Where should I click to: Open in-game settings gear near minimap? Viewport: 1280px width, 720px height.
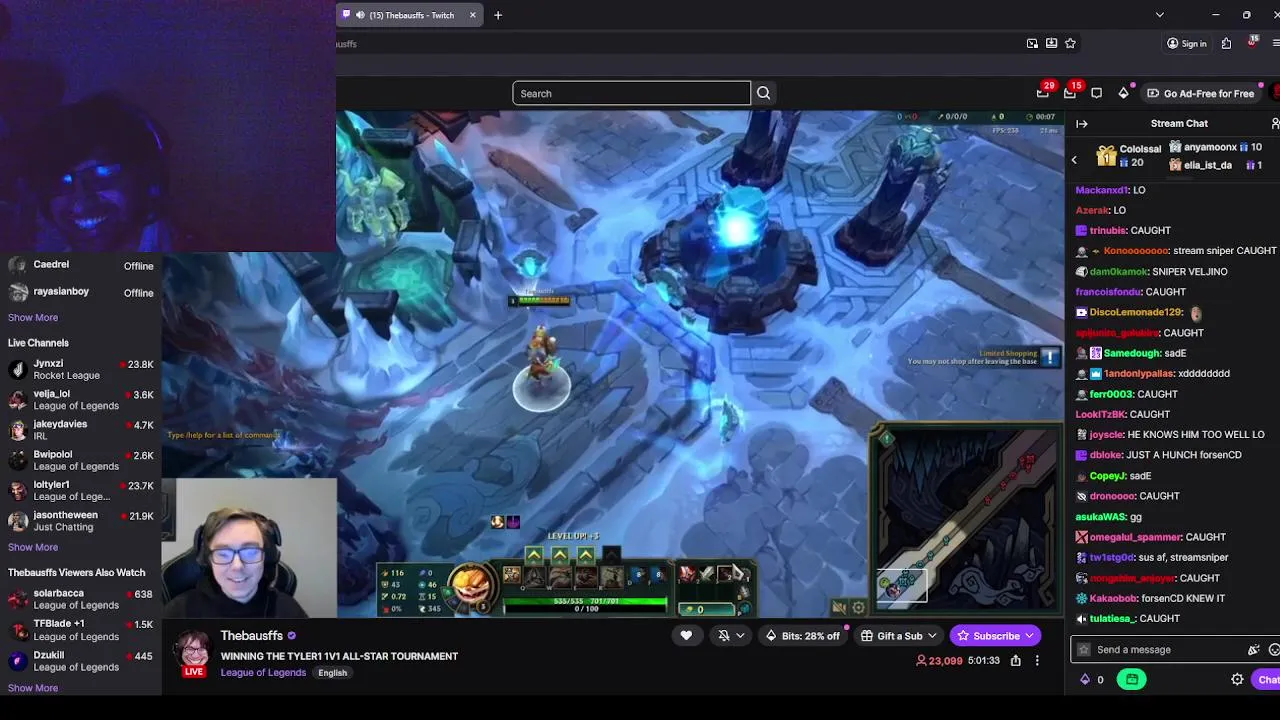tap(858, 608)
